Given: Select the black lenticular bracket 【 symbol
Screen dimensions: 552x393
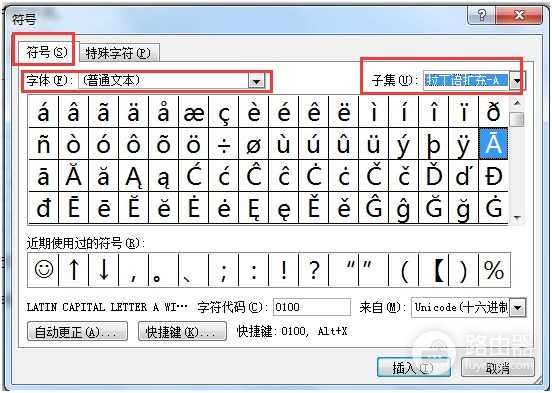Looking at the screenshot, I should pyautogui.click(x=434, y=270).
